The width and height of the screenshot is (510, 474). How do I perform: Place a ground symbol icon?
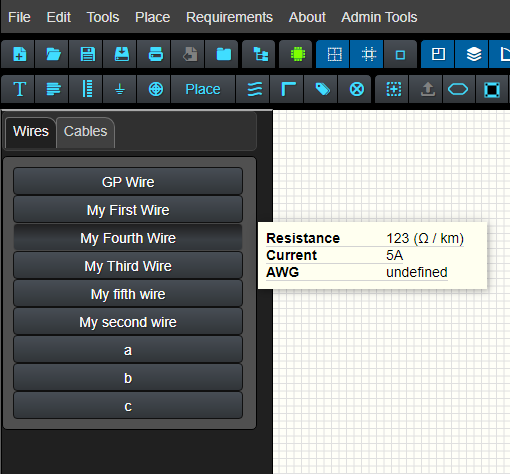click(120, 89)
